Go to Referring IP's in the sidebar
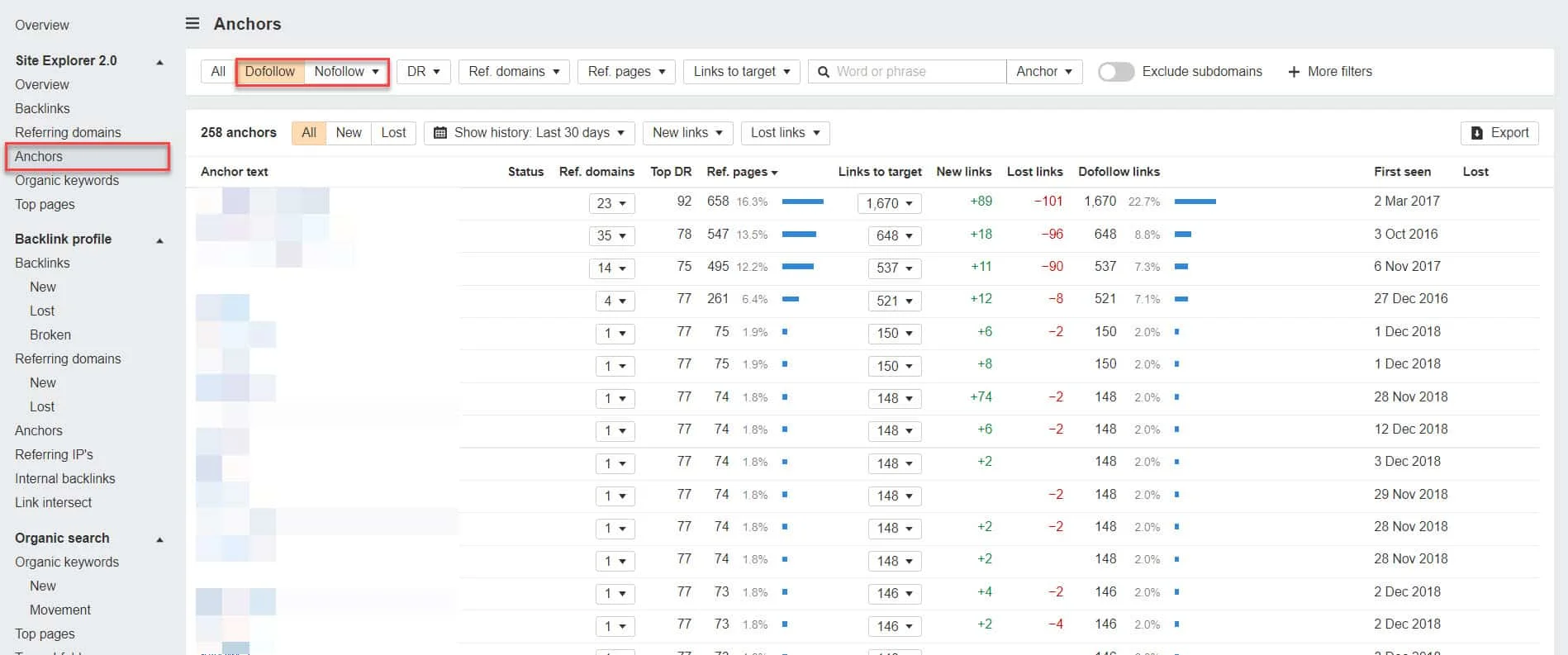This screenshot has width=1568, height=655. (54, 455)
